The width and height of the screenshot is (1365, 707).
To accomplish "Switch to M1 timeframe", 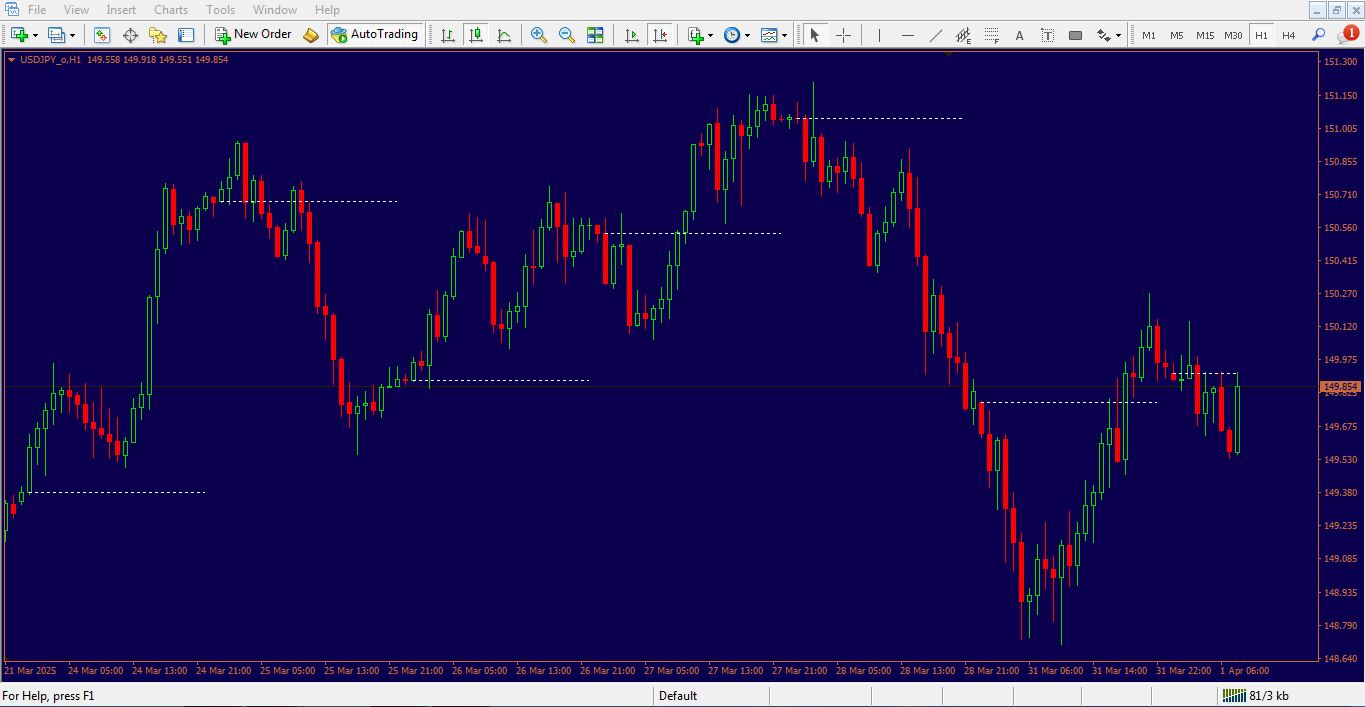I will [1149, 35].
